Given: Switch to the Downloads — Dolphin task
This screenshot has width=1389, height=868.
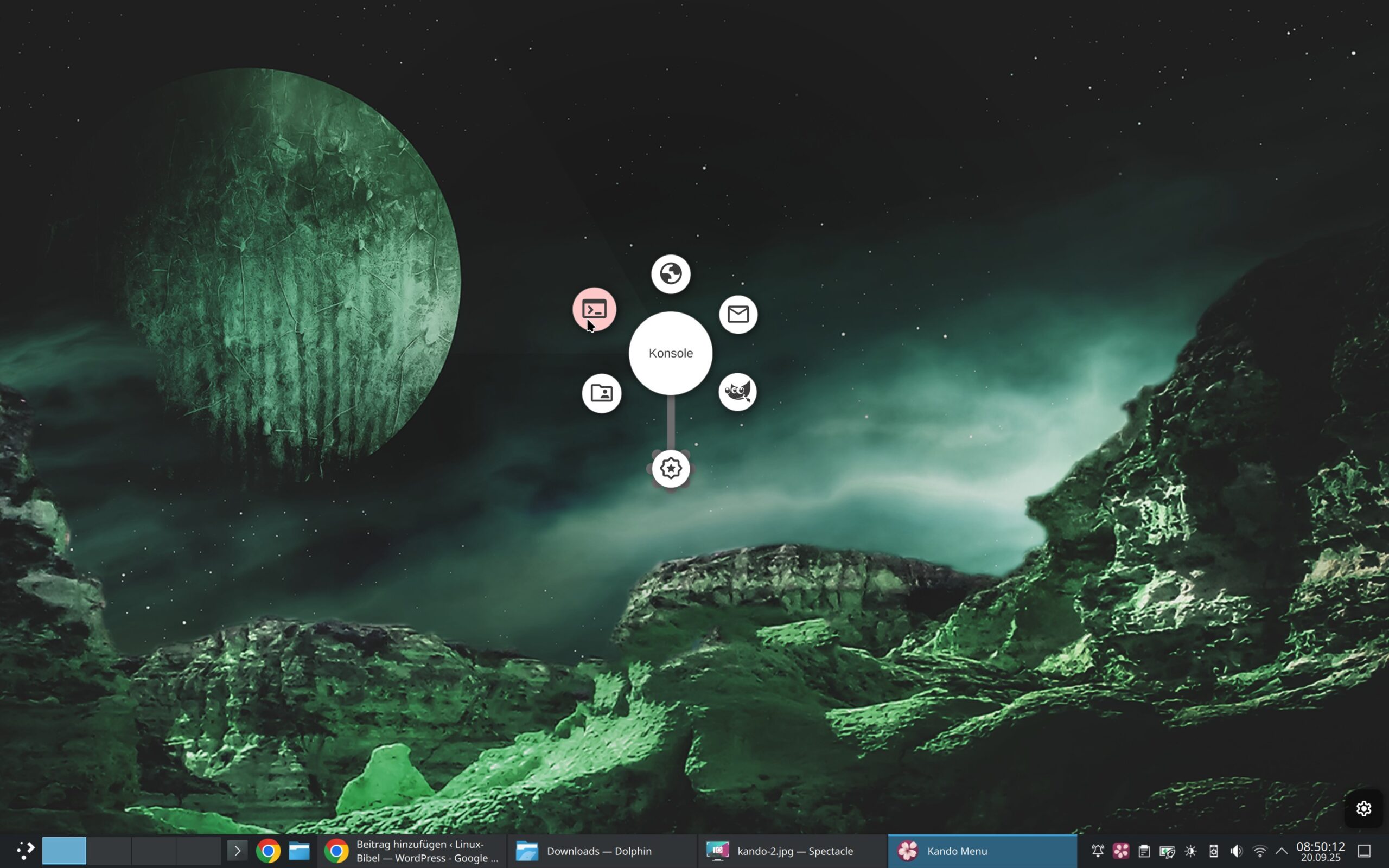Looking at the screenshot, I should click(x=602, y=851).
